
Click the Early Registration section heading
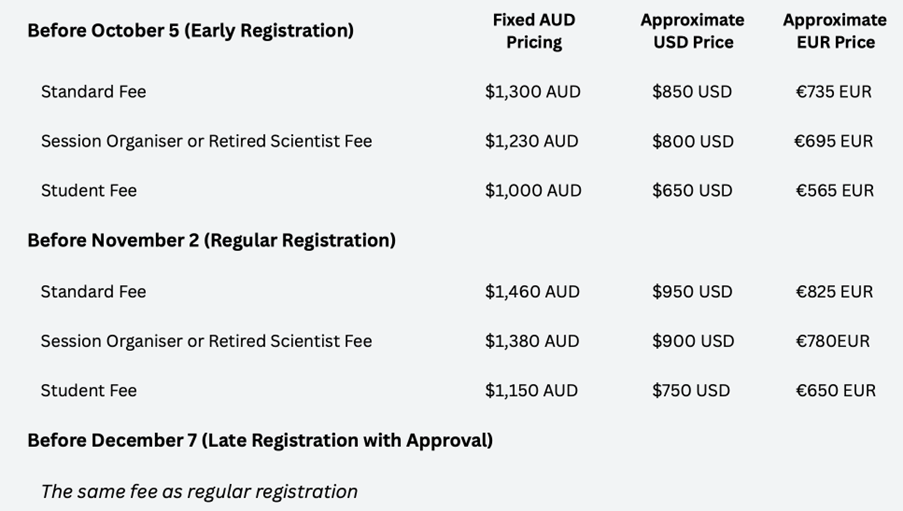(190, 30)
